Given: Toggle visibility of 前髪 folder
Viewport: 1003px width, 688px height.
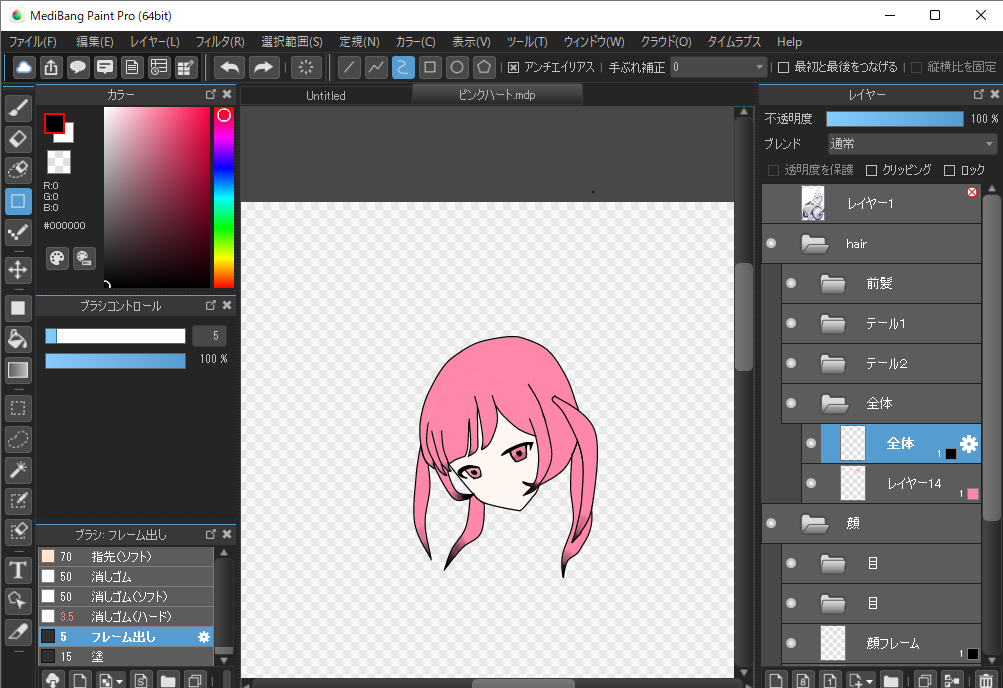Looking at the screenshot, I should [791, 283].
